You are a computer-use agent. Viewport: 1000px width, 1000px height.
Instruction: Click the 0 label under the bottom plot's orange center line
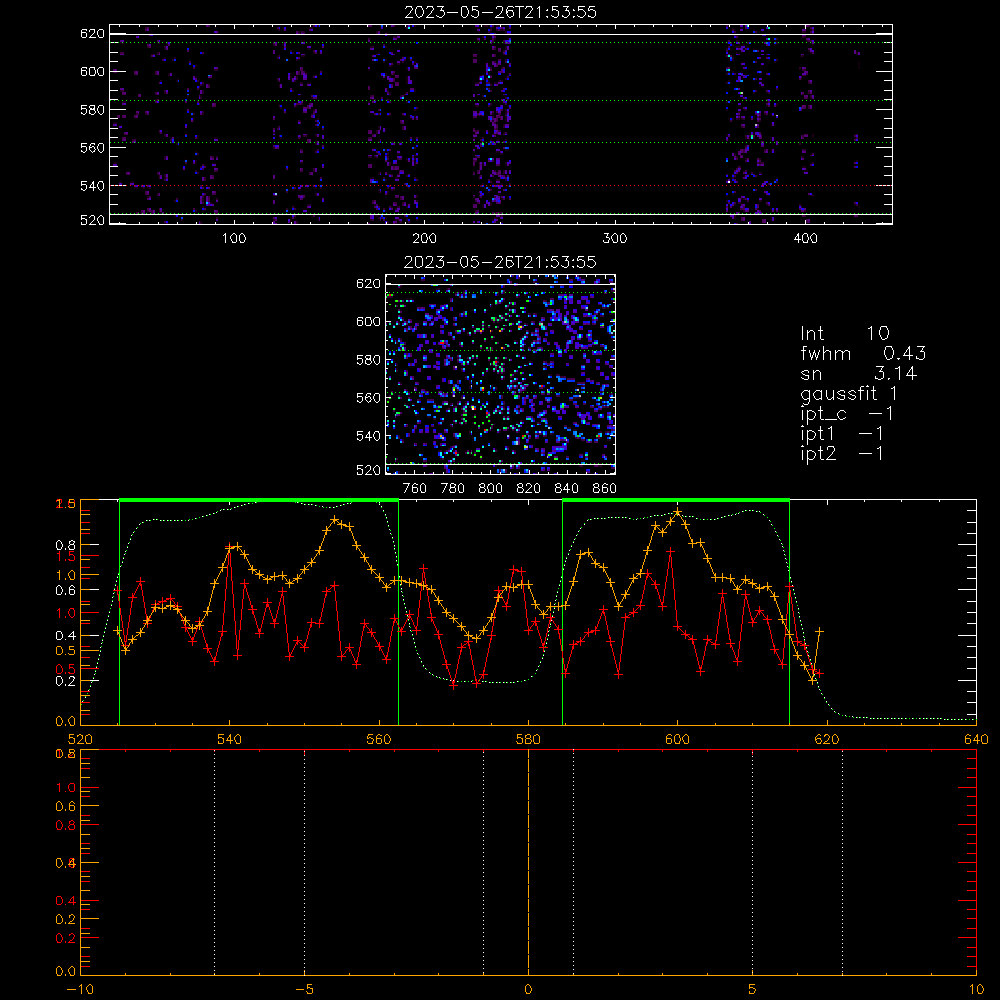click(x=528, y=990)
